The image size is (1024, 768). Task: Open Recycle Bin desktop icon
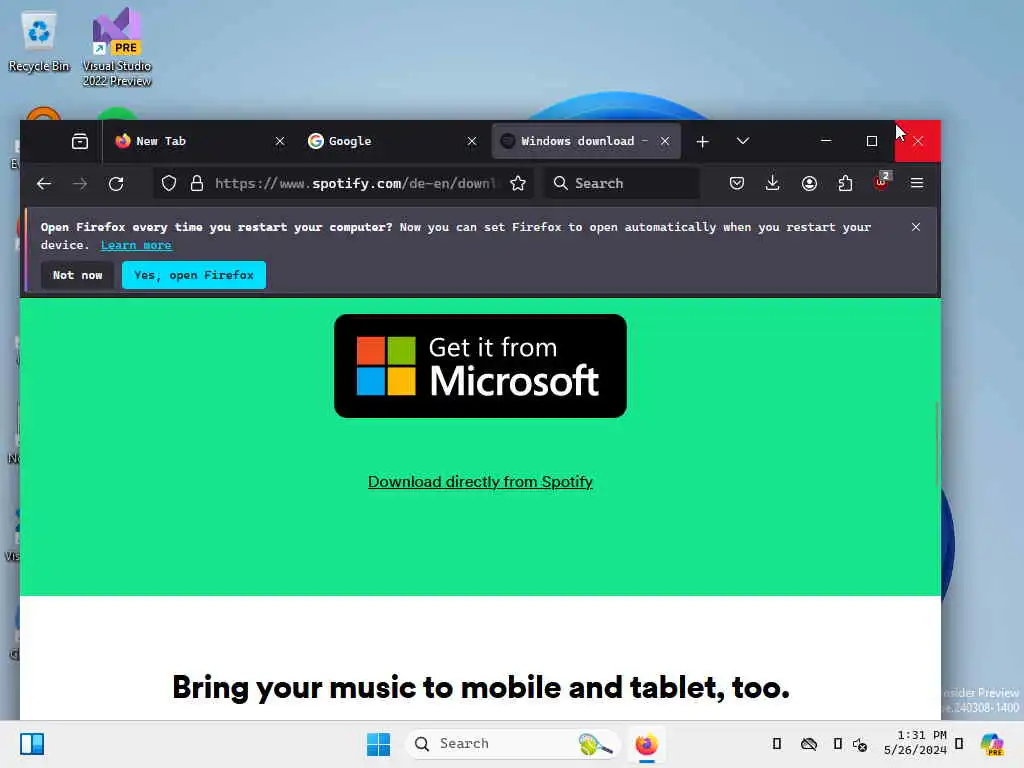pos(39,41)
